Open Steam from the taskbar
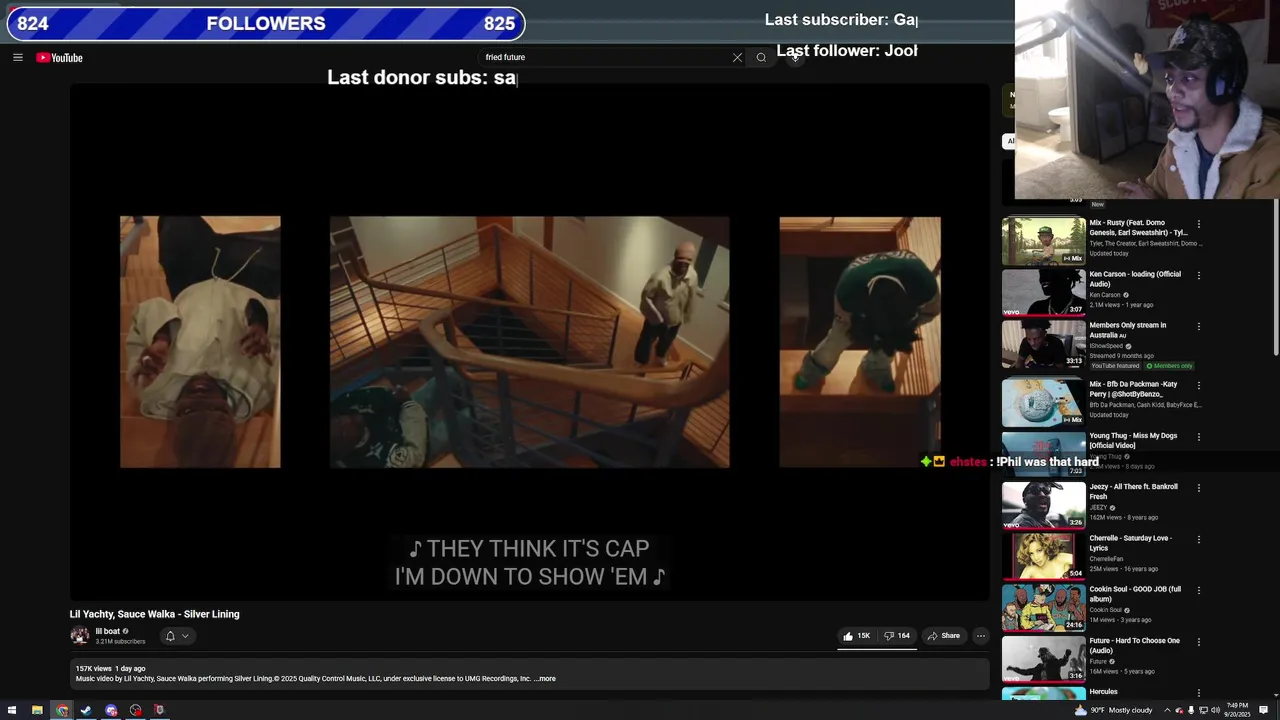This screenshot has width=1280, height=720. pyautogui.click(x=86, y=710)
